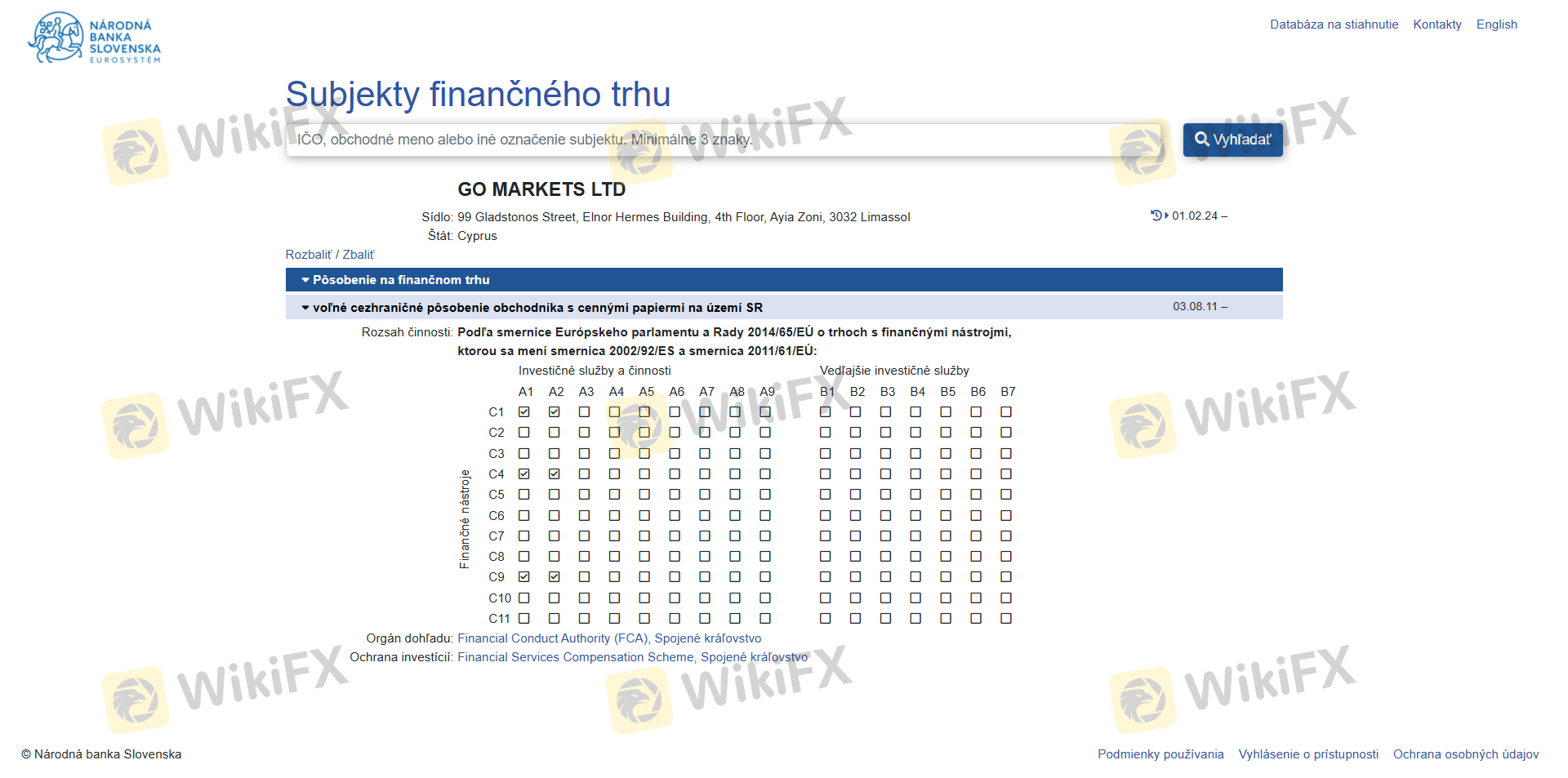Open Podmienky používania footer link

[1160, 754]
